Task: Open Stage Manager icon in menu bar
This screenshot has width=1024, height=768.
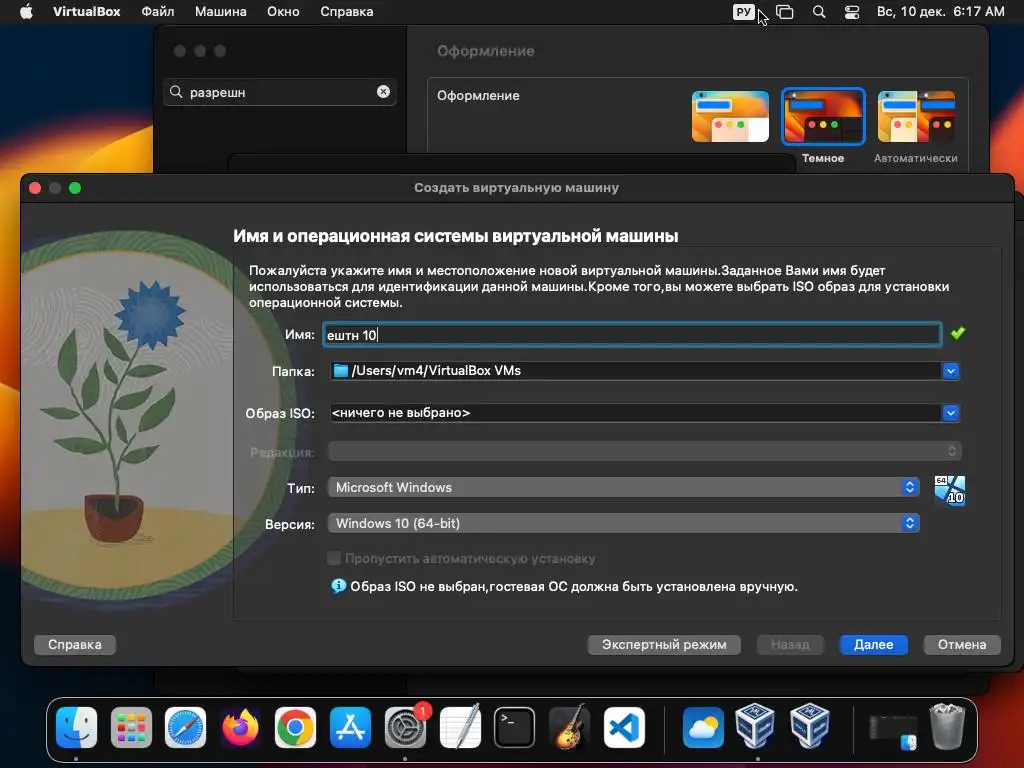Action: coord(784,12)
